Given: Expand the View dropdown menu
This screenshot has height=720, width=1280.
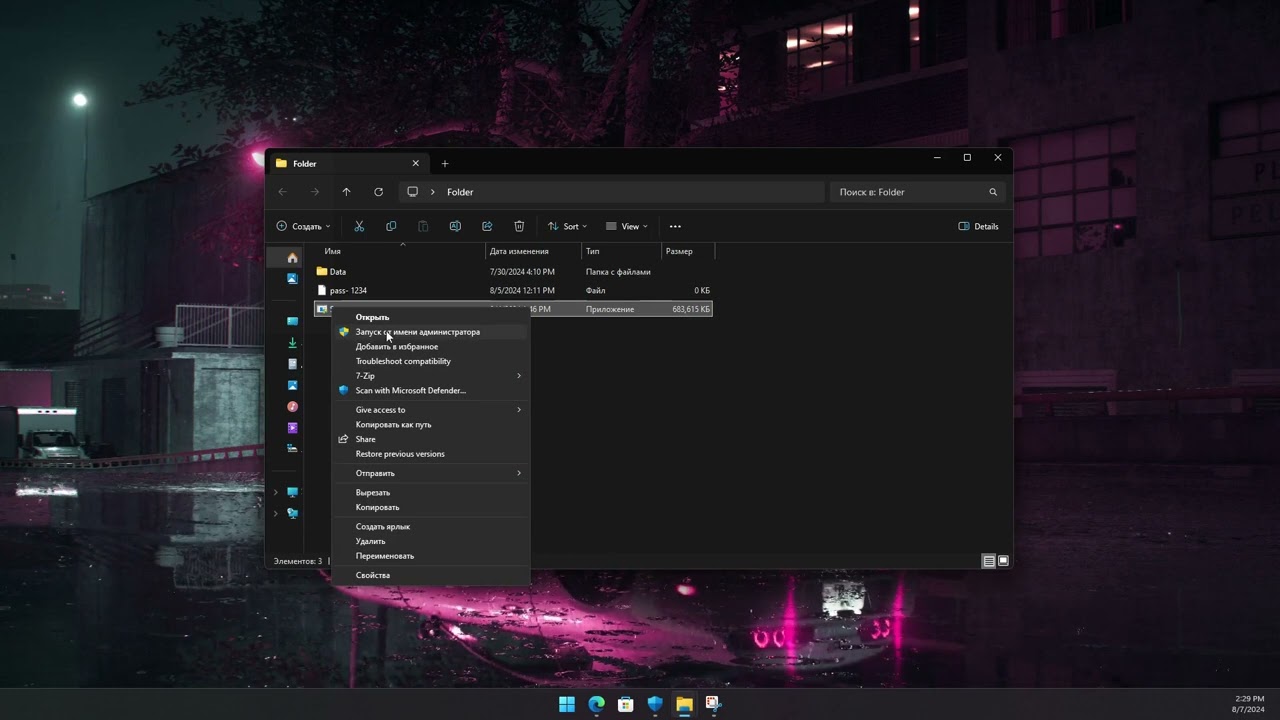Looking at the screenshot, I should [627, 226].
